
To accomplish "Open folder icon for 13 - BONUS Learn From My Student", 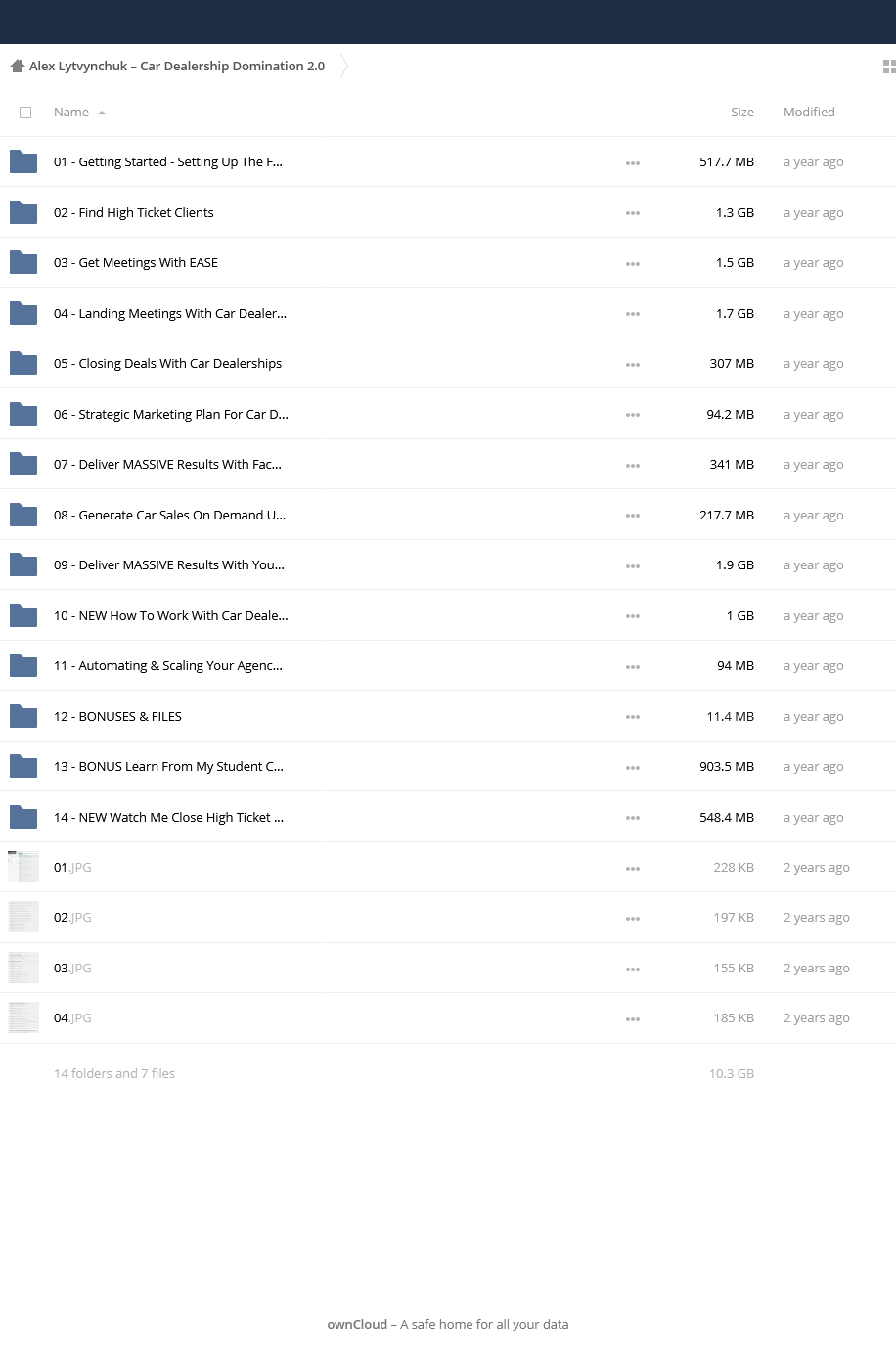I will point(23,767).
